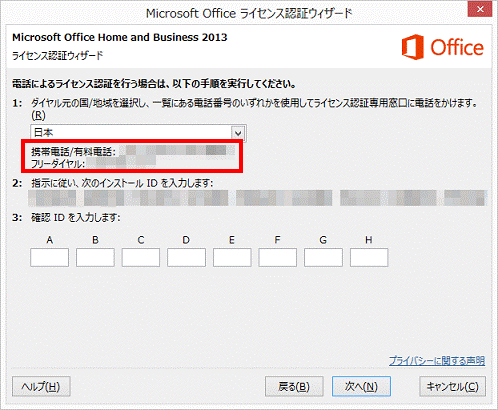Go back with 戻る(B) button

pos(294,386)
